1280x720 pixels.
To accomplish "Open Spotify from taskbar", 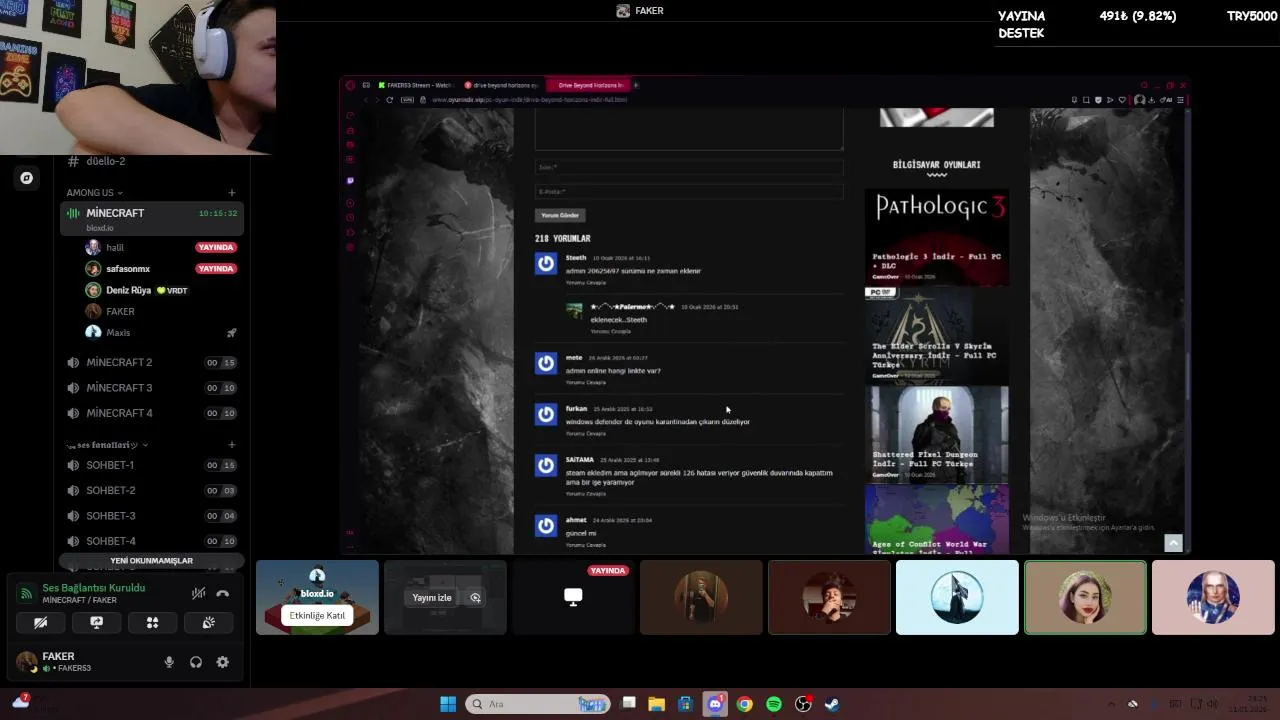I will pos(773,704).
